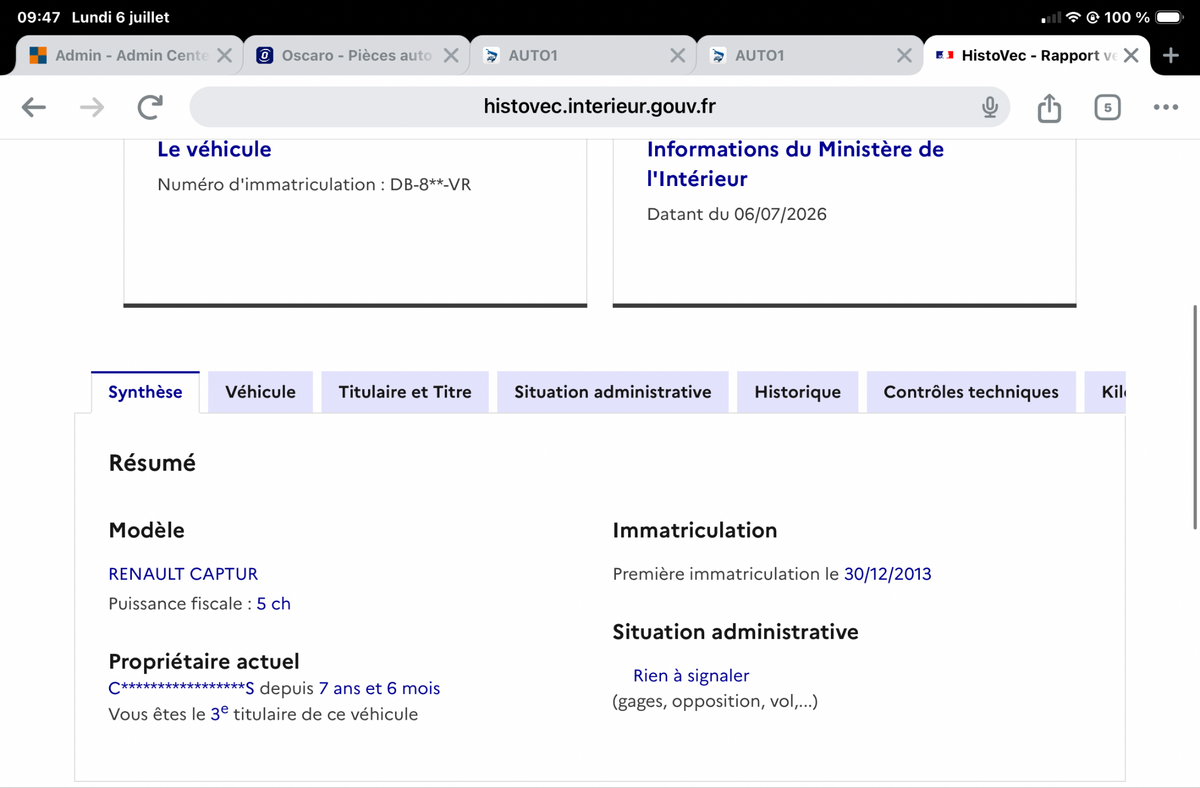
Task: Select the Historique tab
Action: coord(797,392)
